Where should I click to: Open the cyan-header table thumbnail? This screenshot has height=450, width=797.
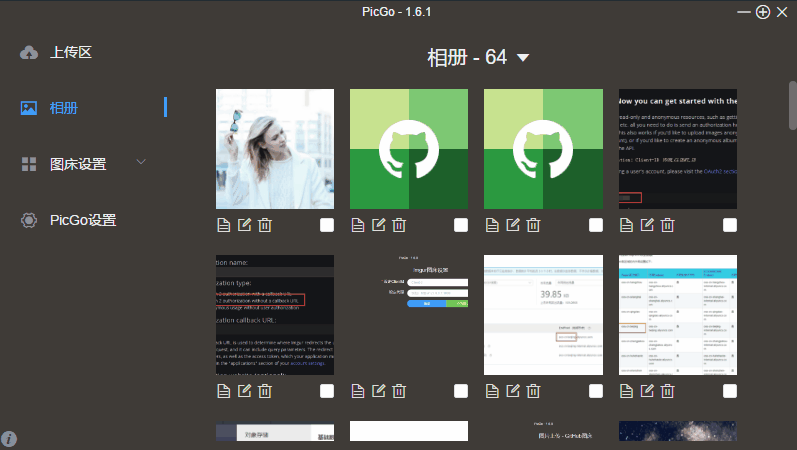pyautogui.click(x=678, y=315)
